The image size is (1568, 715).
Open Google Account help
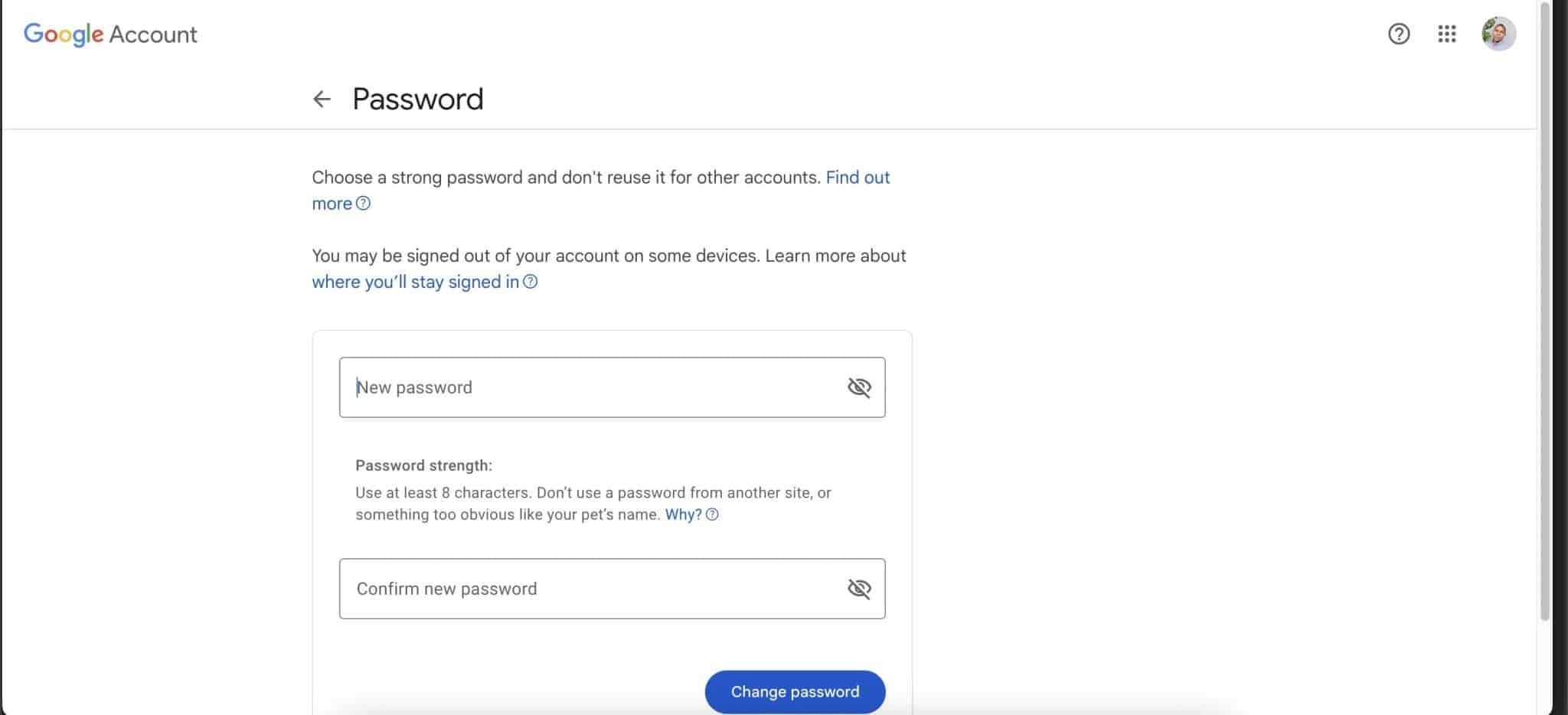coord(1399,34)
